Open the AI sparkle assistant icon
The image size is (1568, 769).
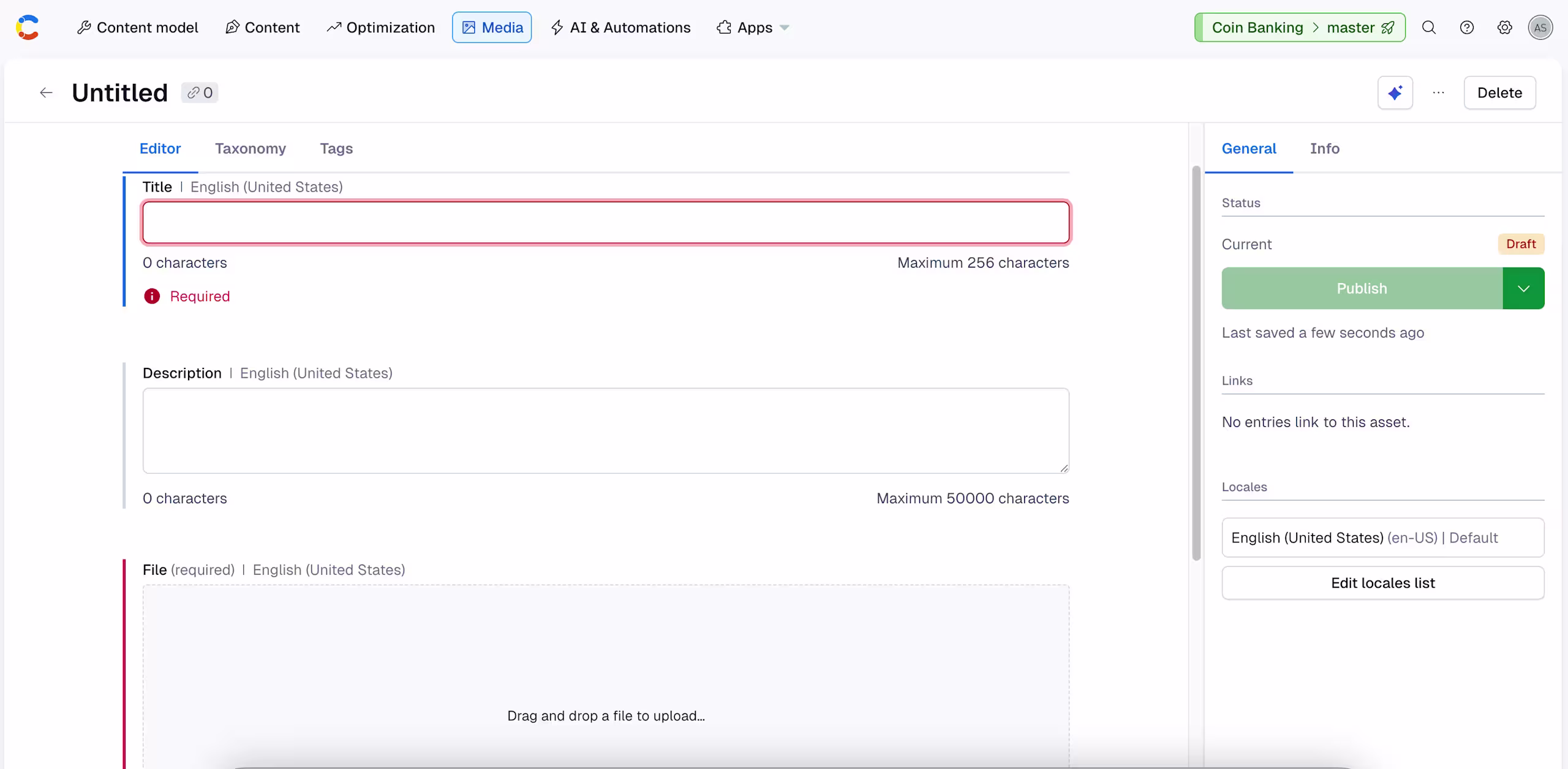click(x=1395, y=92)
